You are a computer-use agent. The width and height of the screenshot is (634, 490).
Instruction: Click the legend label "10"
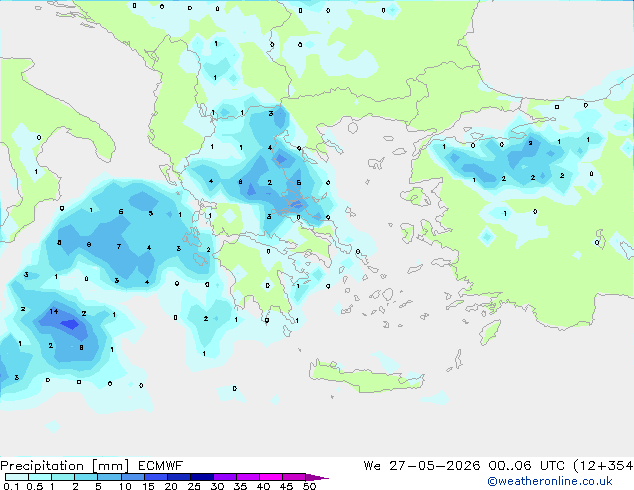pos(125,486)
